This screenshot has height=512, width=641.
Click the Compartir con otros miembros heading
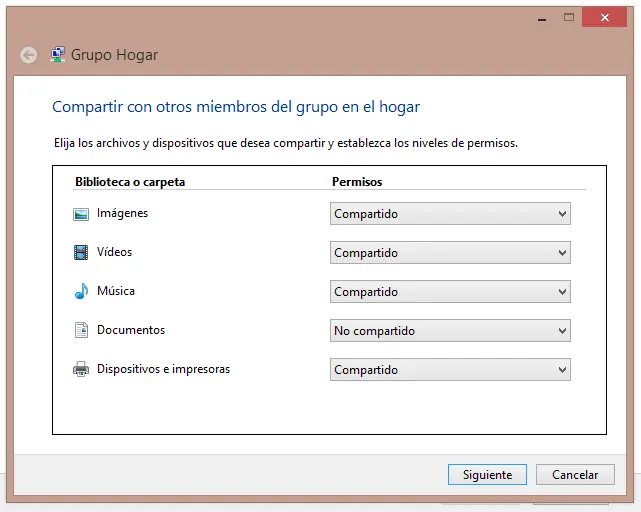(x=236, y=107)
